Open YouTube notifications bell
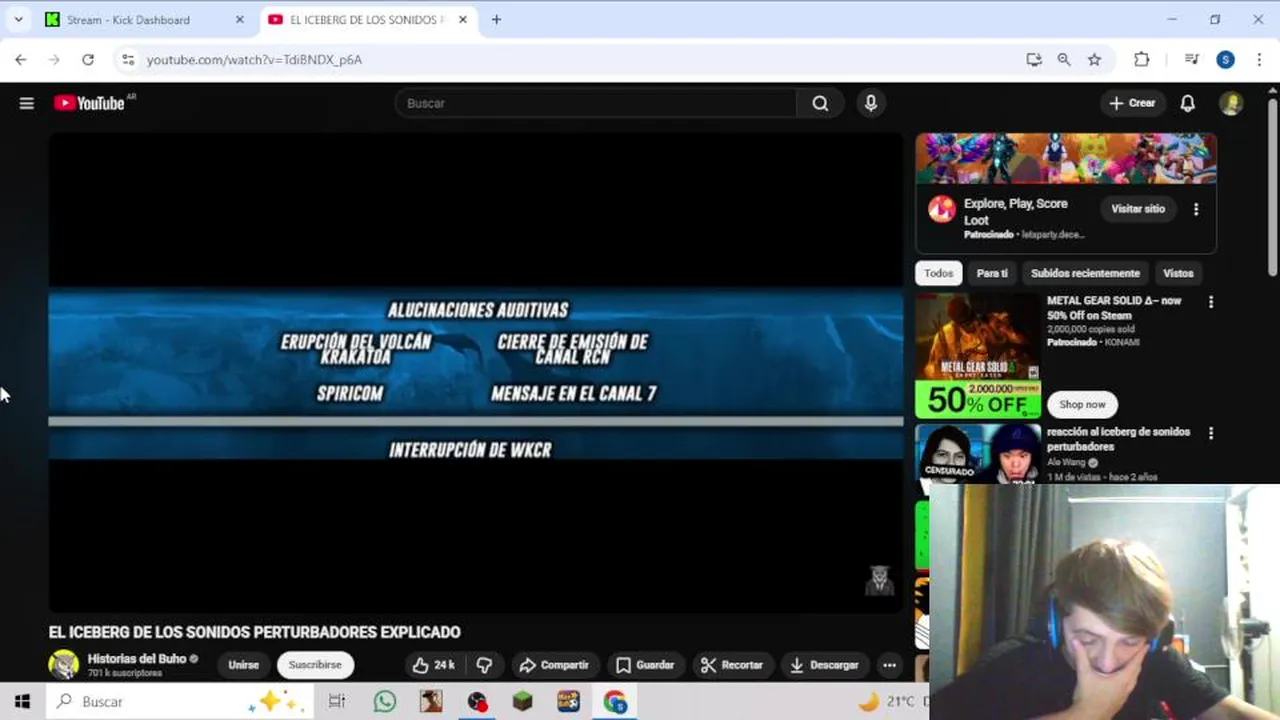The width and height of the screenshot is (1280, 720). [1187, 103]
